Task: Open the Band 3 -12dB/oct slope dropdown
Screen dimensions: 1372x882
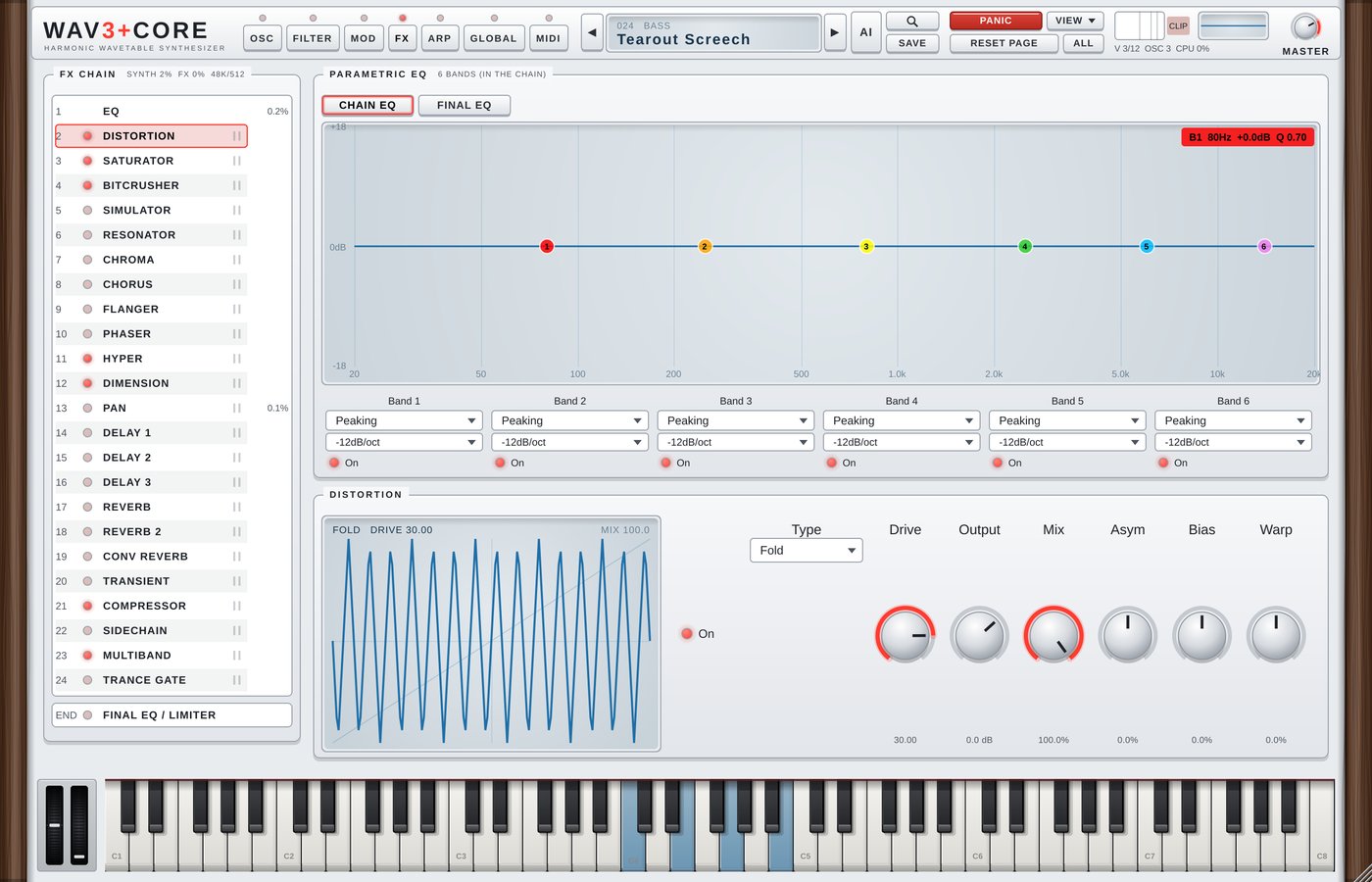Action: pos(736,442)
